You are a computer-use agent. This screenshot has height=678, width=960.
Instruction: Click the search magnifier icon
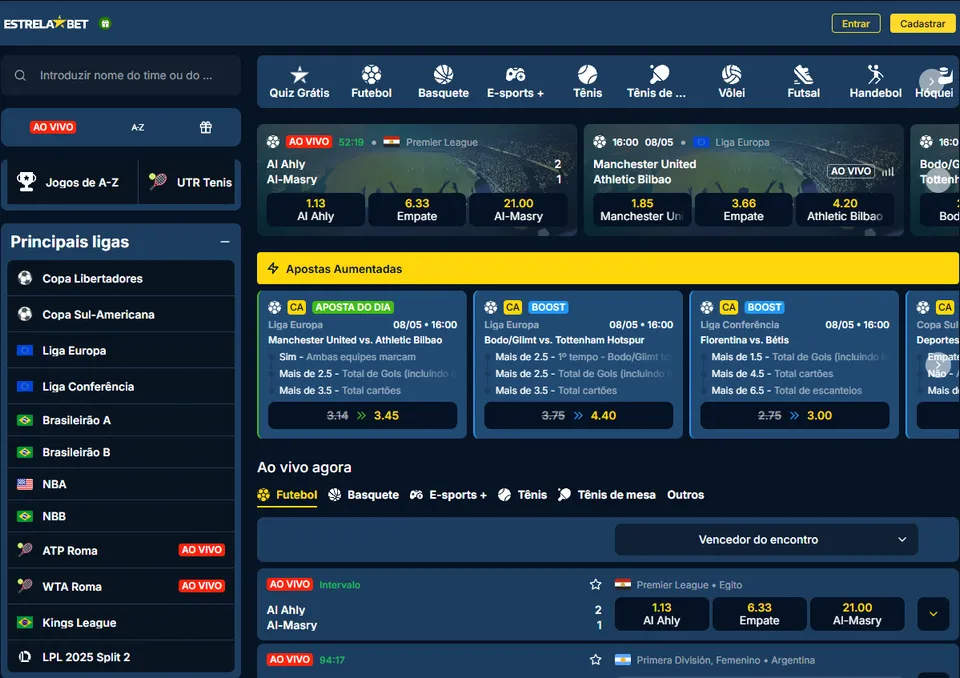20,75
